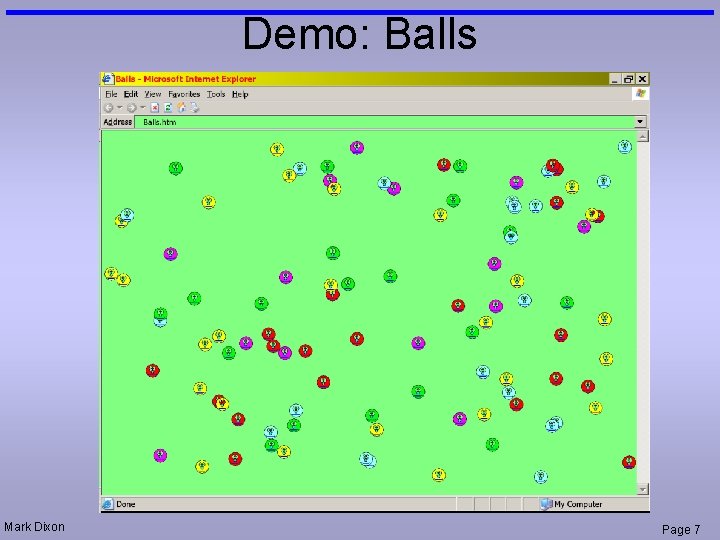Click the 'My Computer' status bar text
The height and width of the screenshot is (540, 720).
click(578, 504)
